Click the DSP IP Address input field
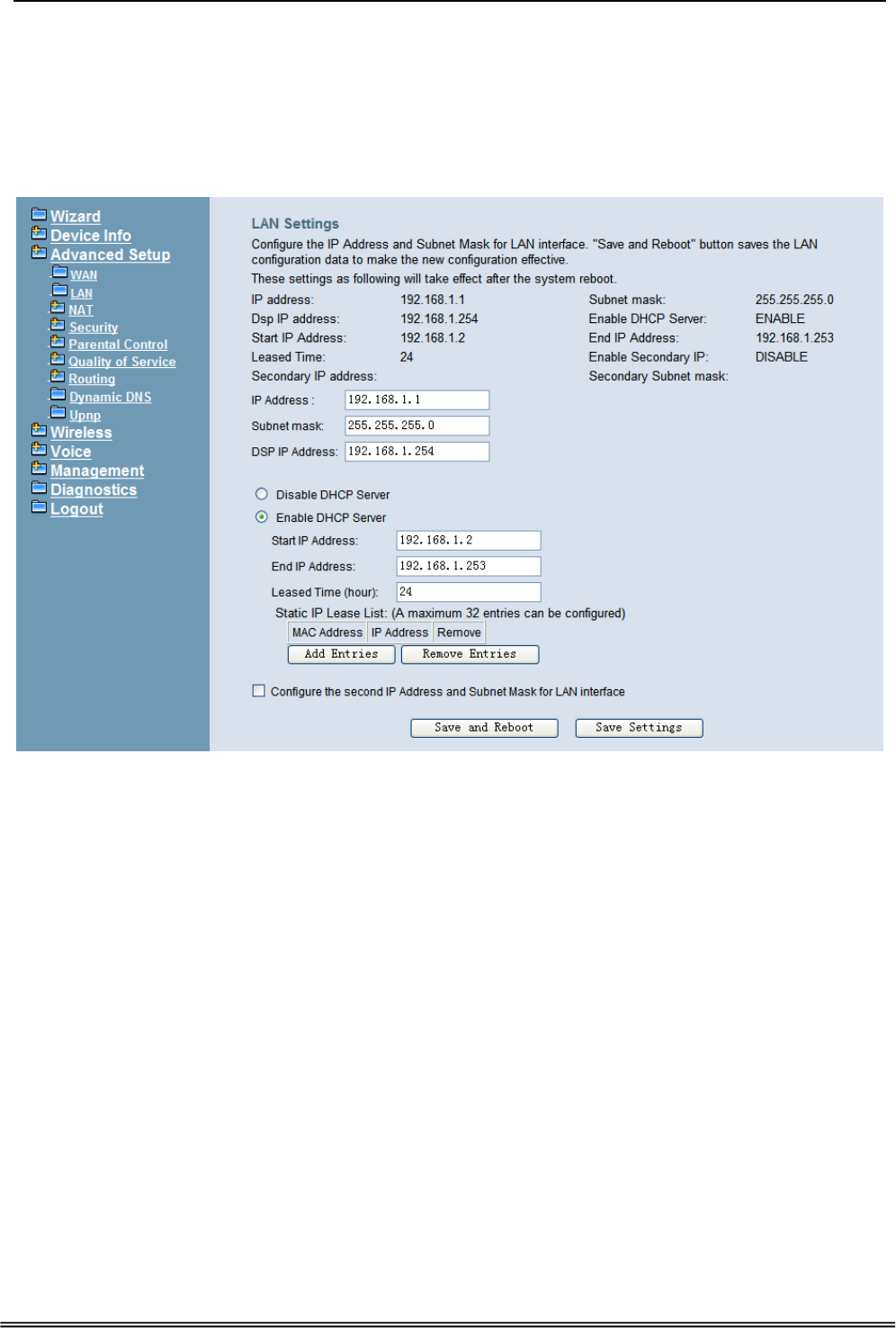Image resolution: width=896 pixels, height=1328 pixels. (417, 452)
